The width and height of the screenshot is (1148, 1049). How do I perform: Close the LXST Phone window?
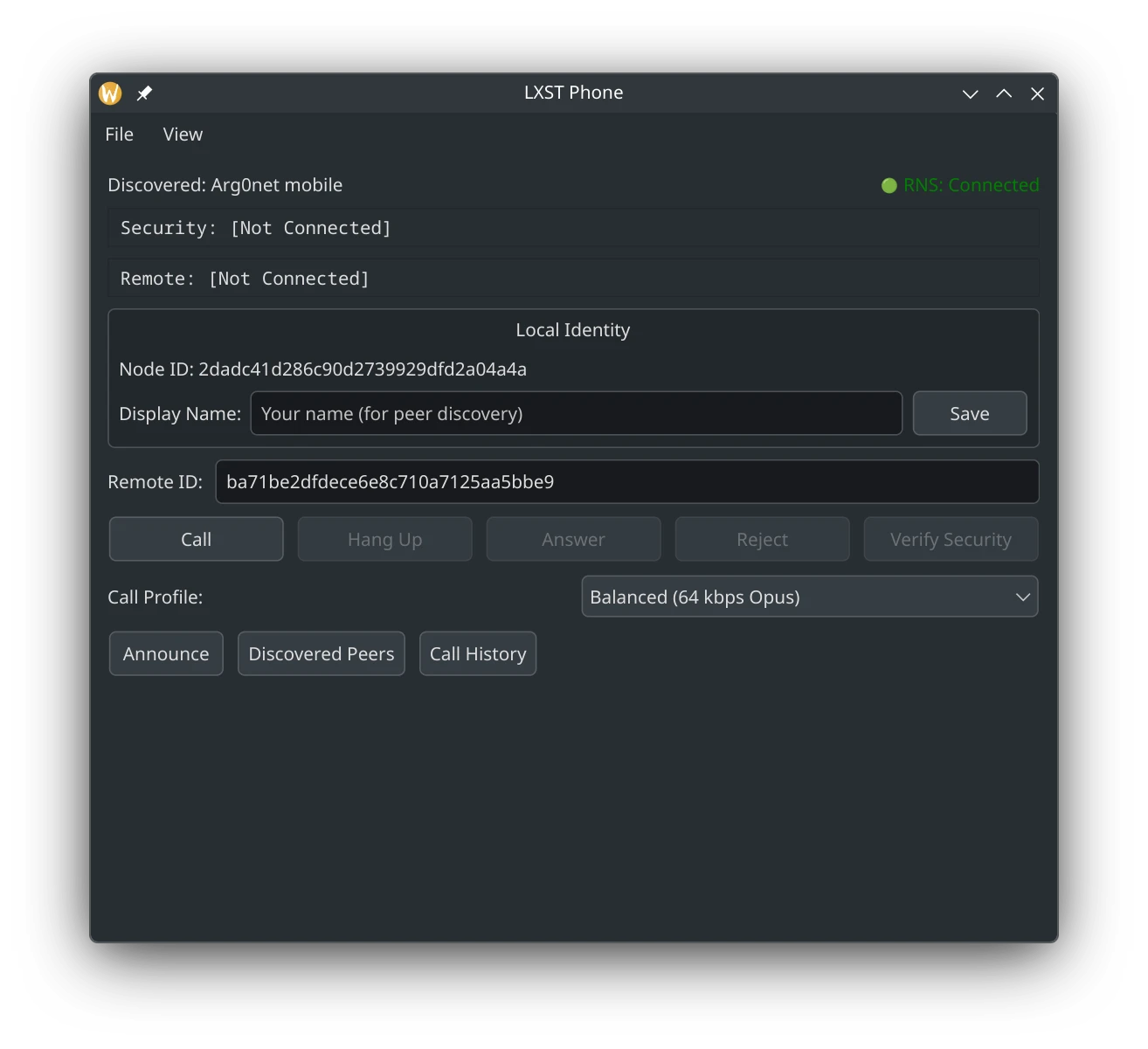click(1037, 93)
